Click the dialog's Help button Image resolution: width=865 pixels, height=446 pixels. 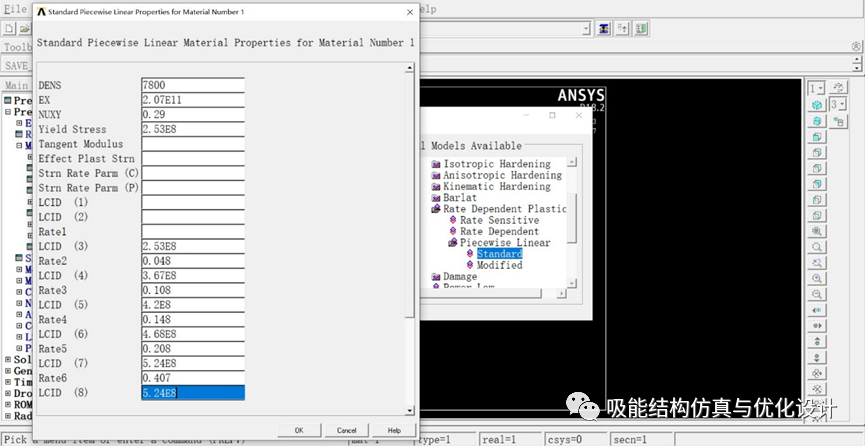(x=394, y=431)
